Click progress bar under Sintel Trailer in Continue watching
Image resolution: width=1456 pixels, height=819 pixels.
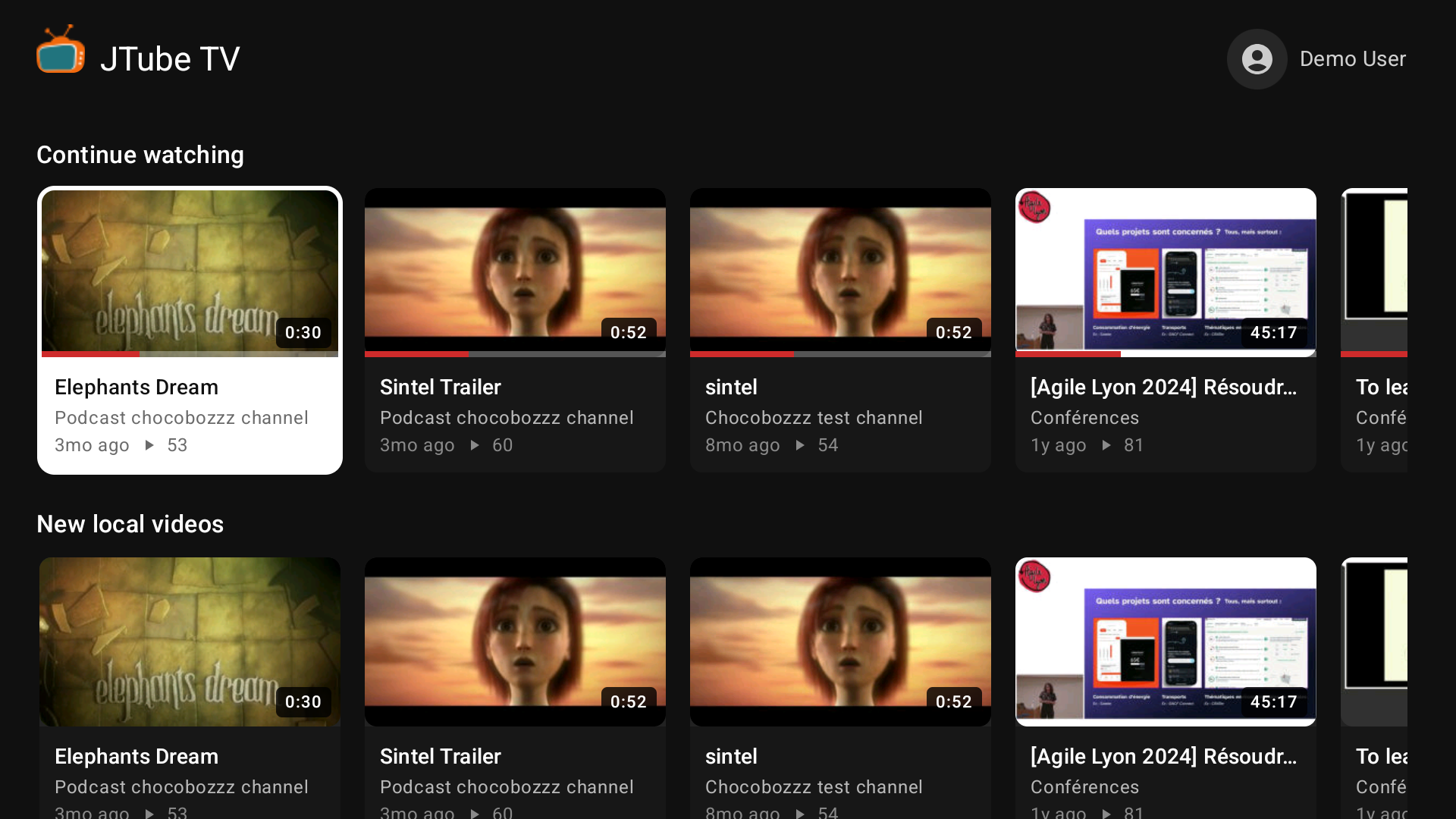tap(515, 354)
